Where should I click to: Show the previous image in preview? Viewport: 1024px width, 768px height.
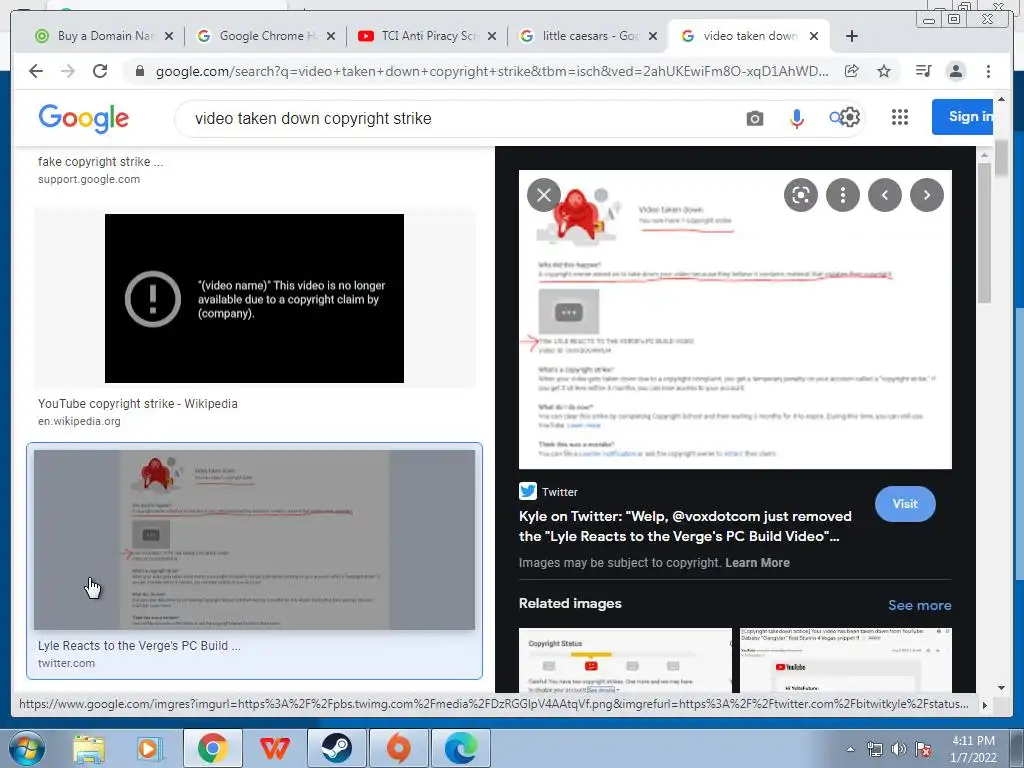pyautogui.click(x=885, y=195)
